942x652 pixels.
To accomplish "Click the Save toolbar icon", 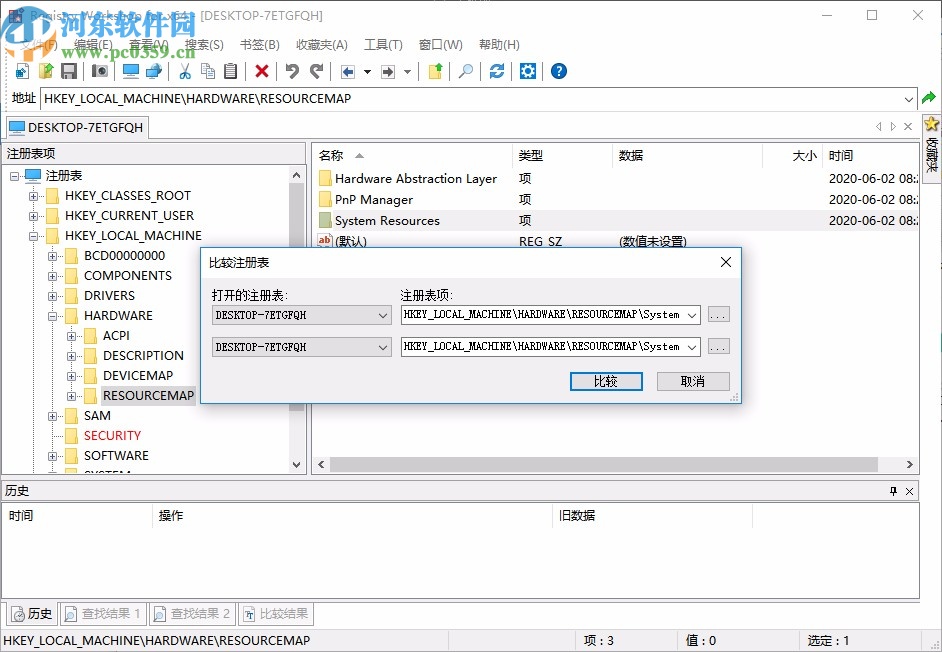I will tap(68, 71).
